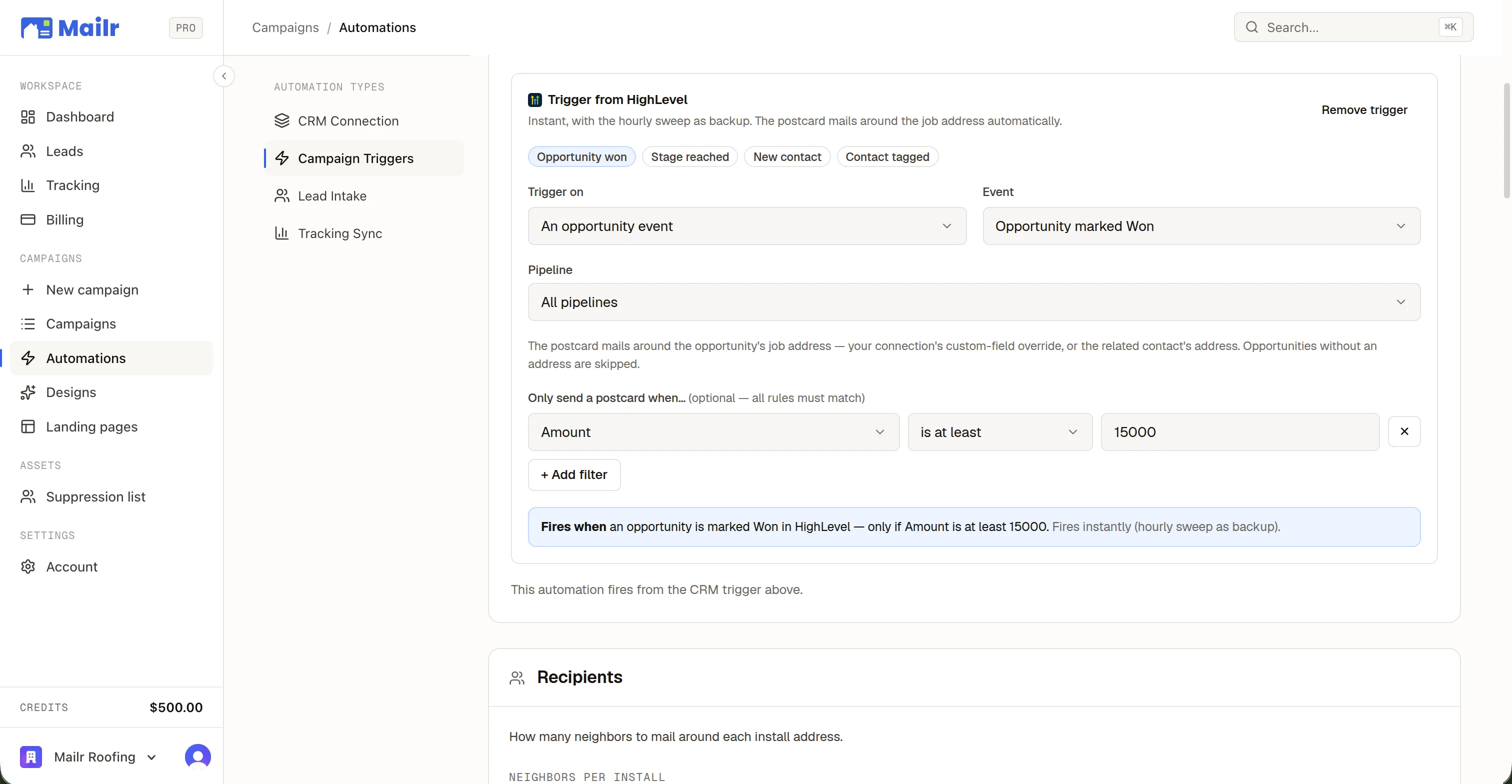Click the Recipients section people icon
Viewport: 1512px width, 784px height.
[517, 678]
